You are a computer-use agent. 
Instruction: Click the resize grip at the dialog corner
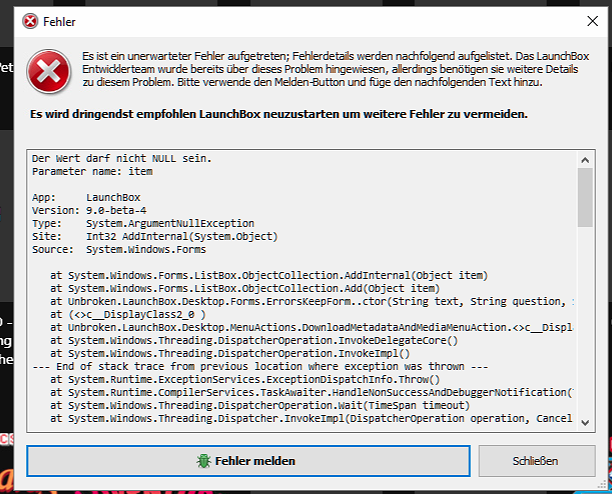[x=601, y=484]
